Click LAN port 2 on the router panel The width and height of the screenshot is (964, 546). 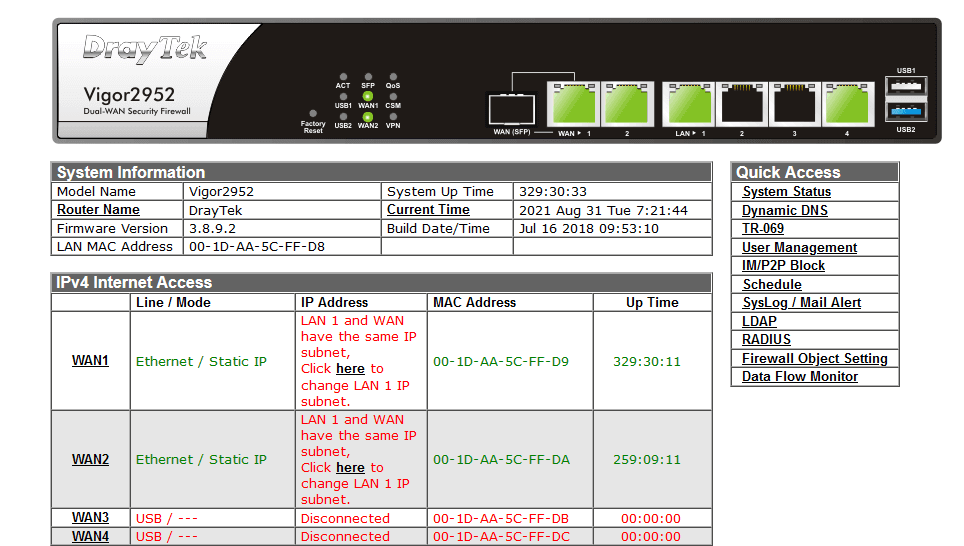[x=741, y=104]
